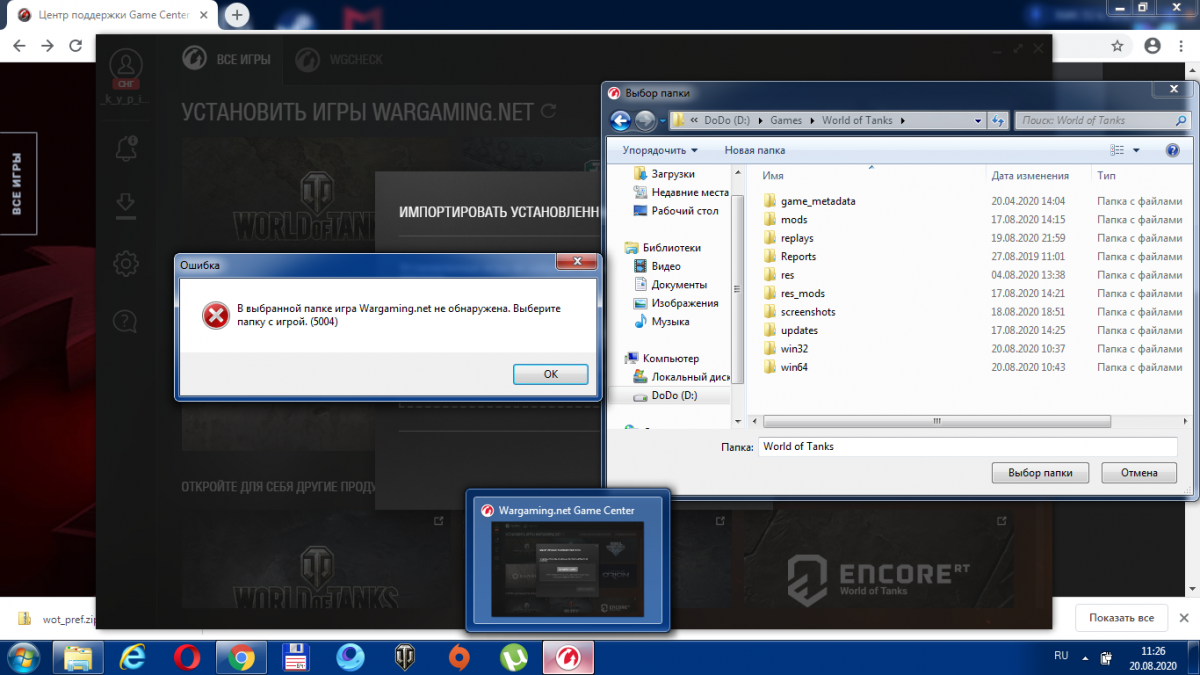Click the Выбор папки confirm button

tap(1040, 473)
